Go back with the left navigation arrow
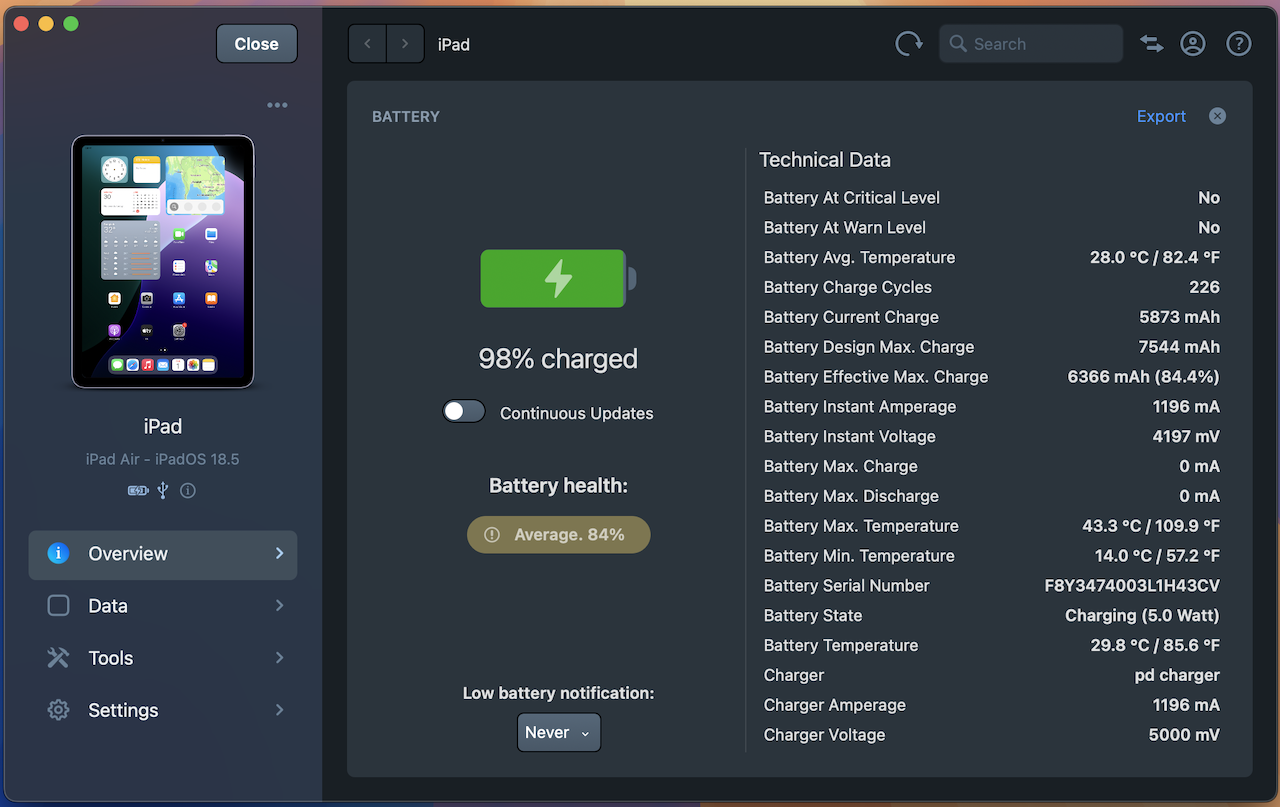 [x=367, y=44]
